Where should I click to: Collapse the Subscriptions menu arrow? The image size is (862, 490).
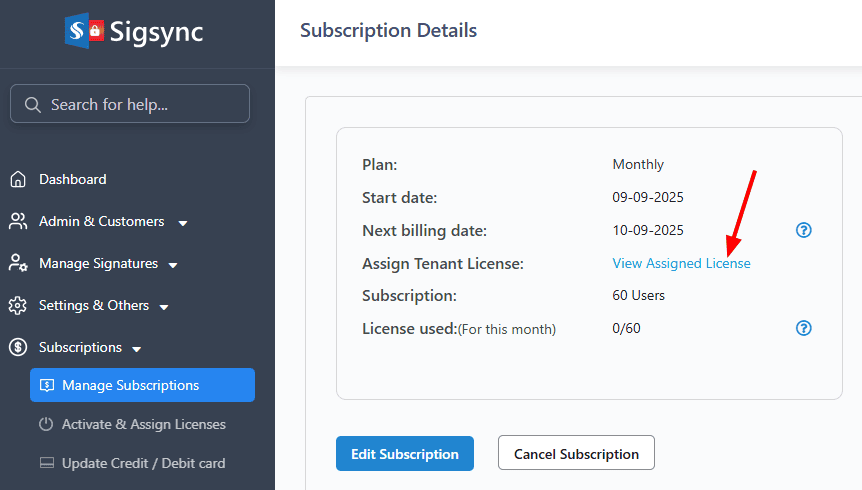point(137,349)
